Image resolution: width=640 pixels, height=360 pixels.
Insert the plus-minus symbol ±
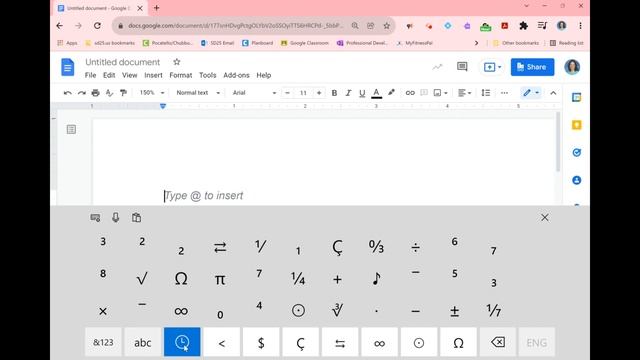pyautogui.click(x=454, y=311)
